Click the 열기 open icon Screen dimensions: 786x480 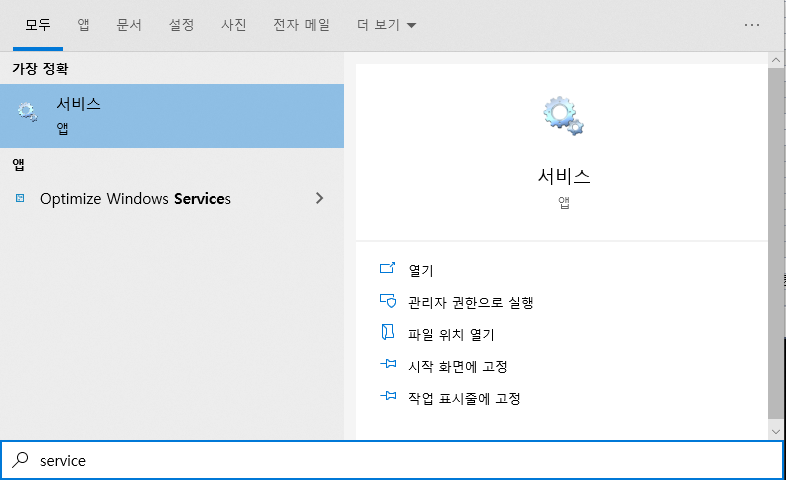click(x=387, y=268)
